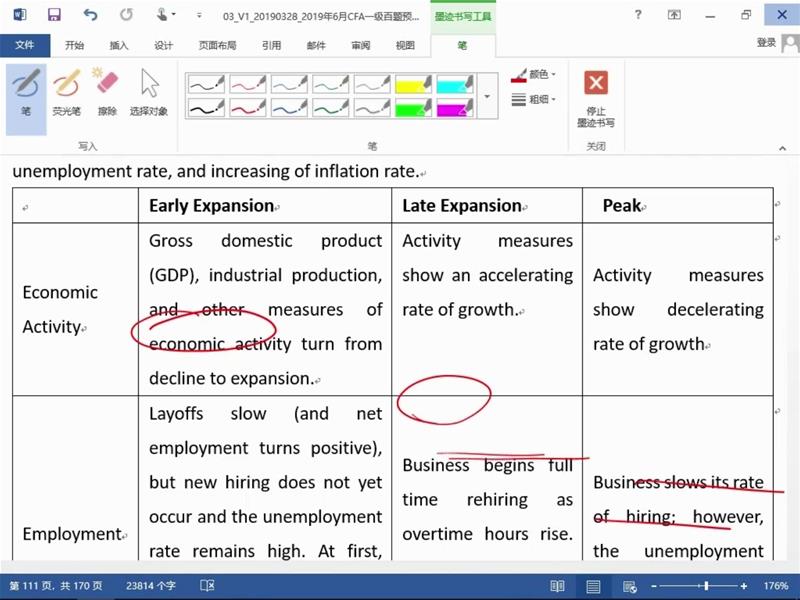Pick the thin black pen in the gallery
The width and height of the screenshot is (800, 600).
[x=206, y=84]
